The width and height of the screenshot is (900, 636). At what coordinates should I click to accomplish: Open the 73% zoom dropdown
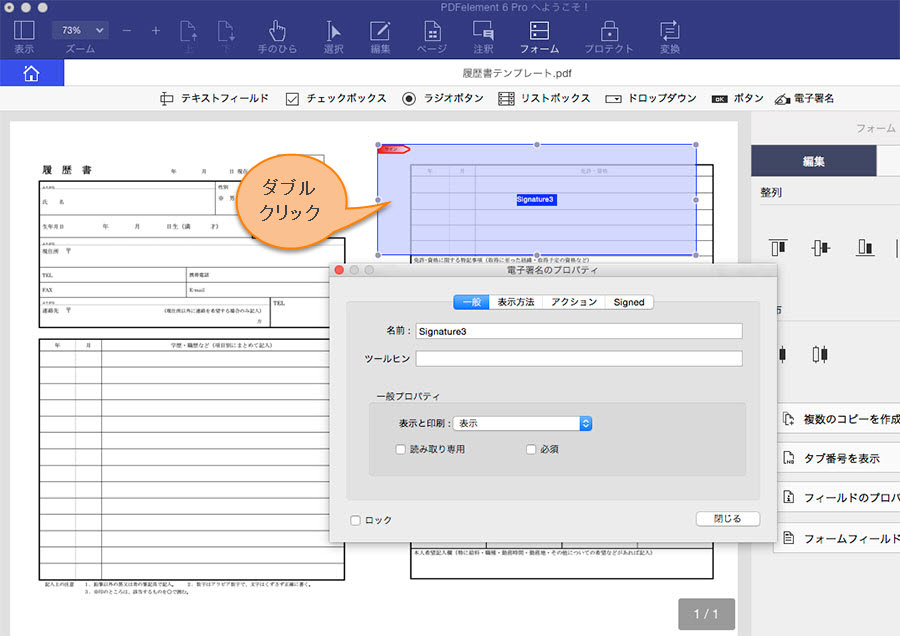[x=79, y=30]
